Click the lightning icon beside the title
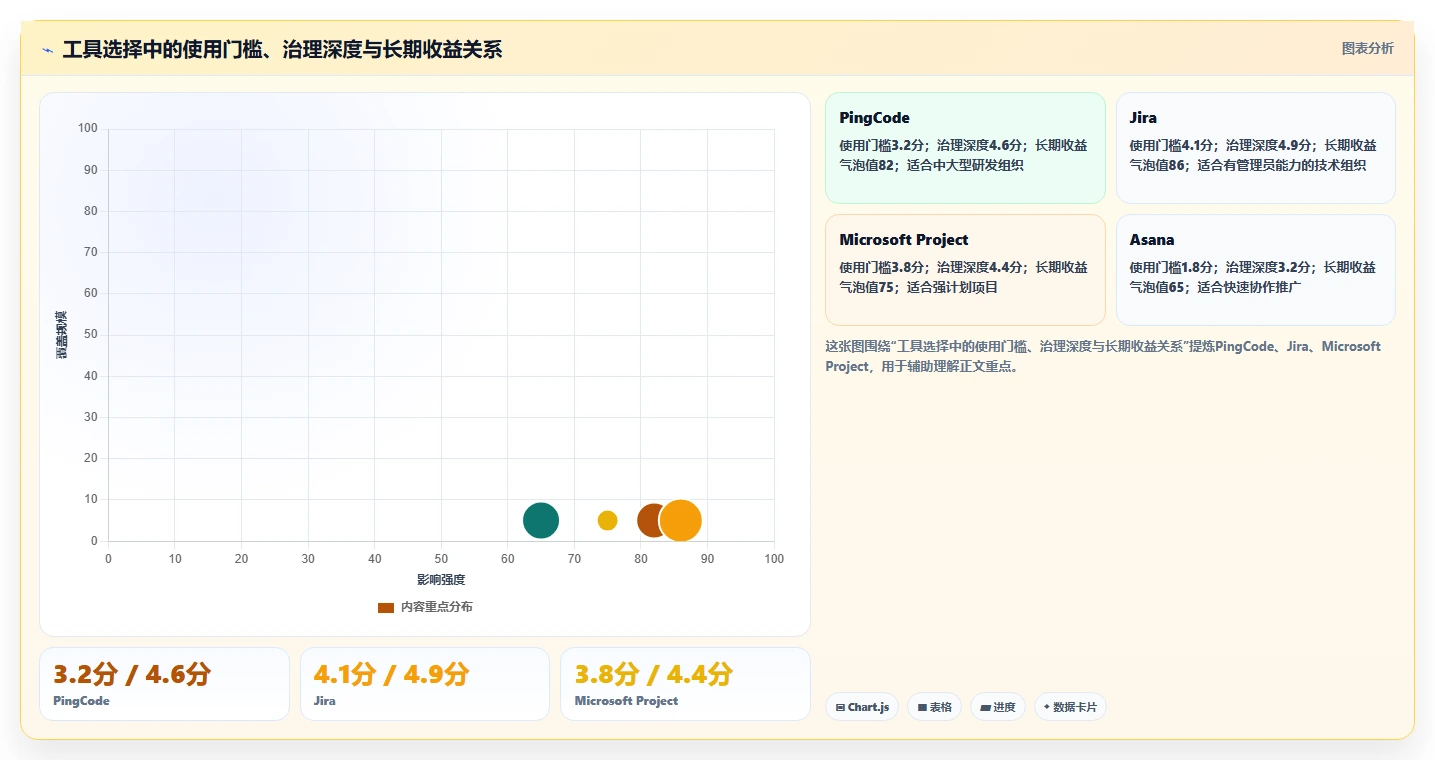 (x=47, y=49)
